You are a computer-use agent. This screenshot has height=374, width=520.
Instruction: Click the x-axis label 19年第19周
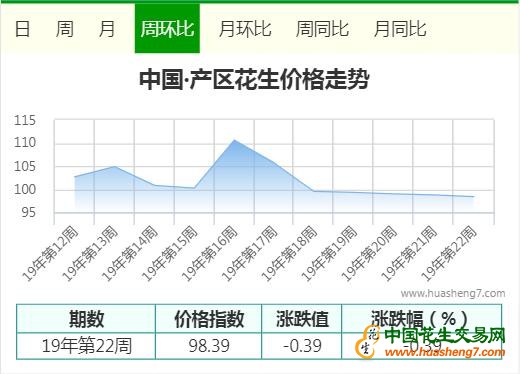(x=329, y=253)
